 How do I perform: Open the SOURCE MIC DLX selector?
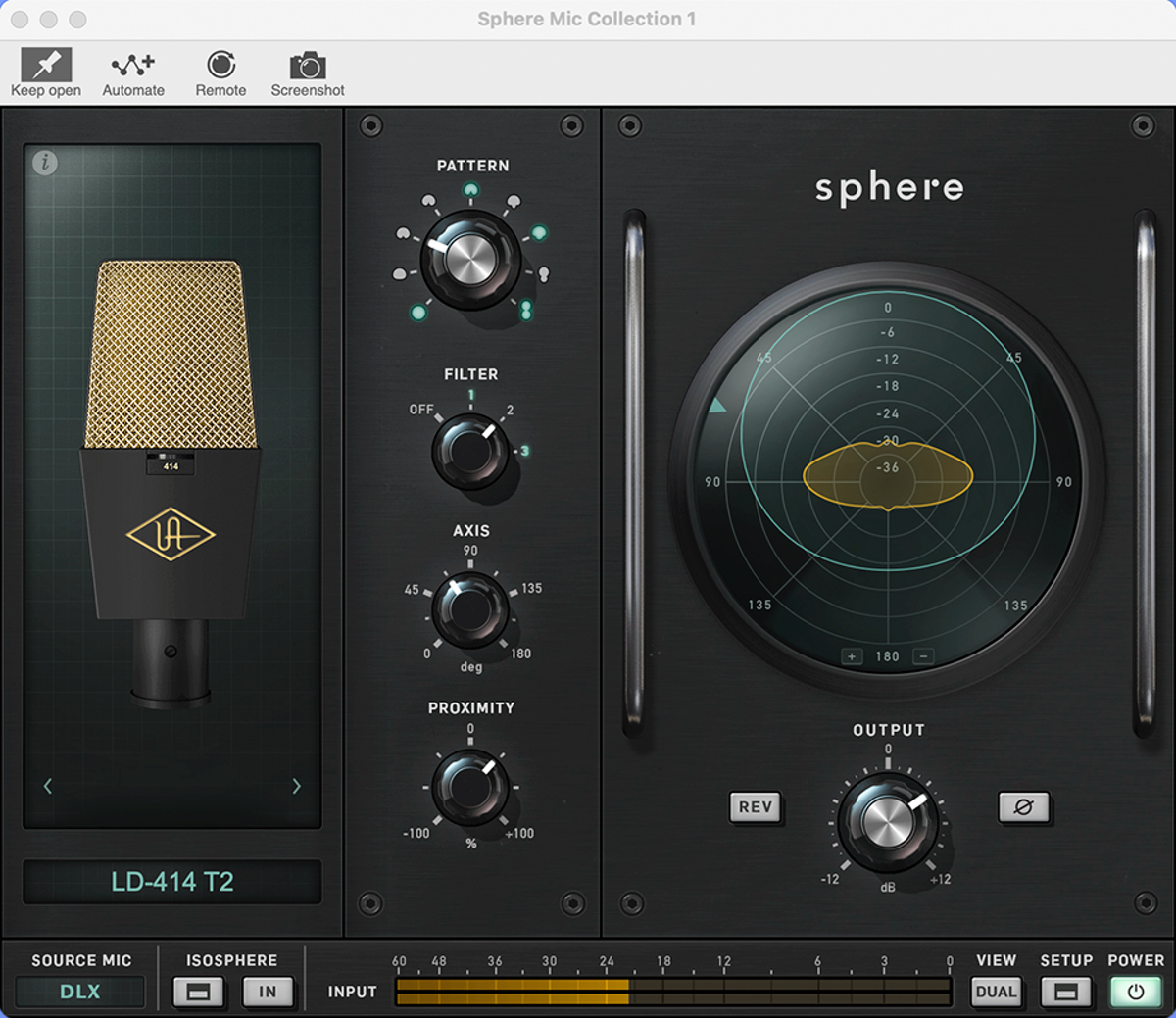[80, 992]
